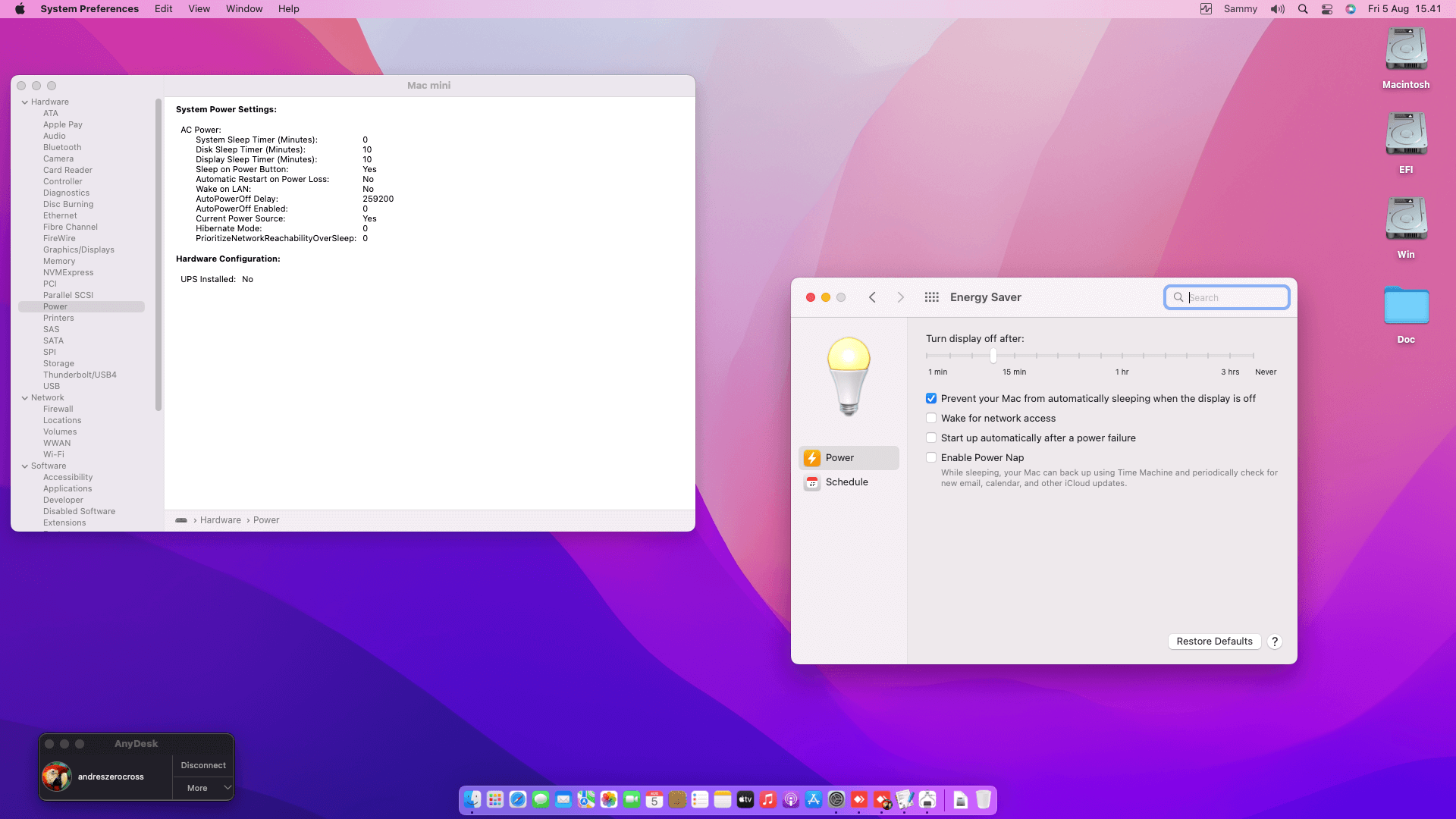Open Control Center in the menu bar
1456x819 pixels.
(x=1327, y=9)
